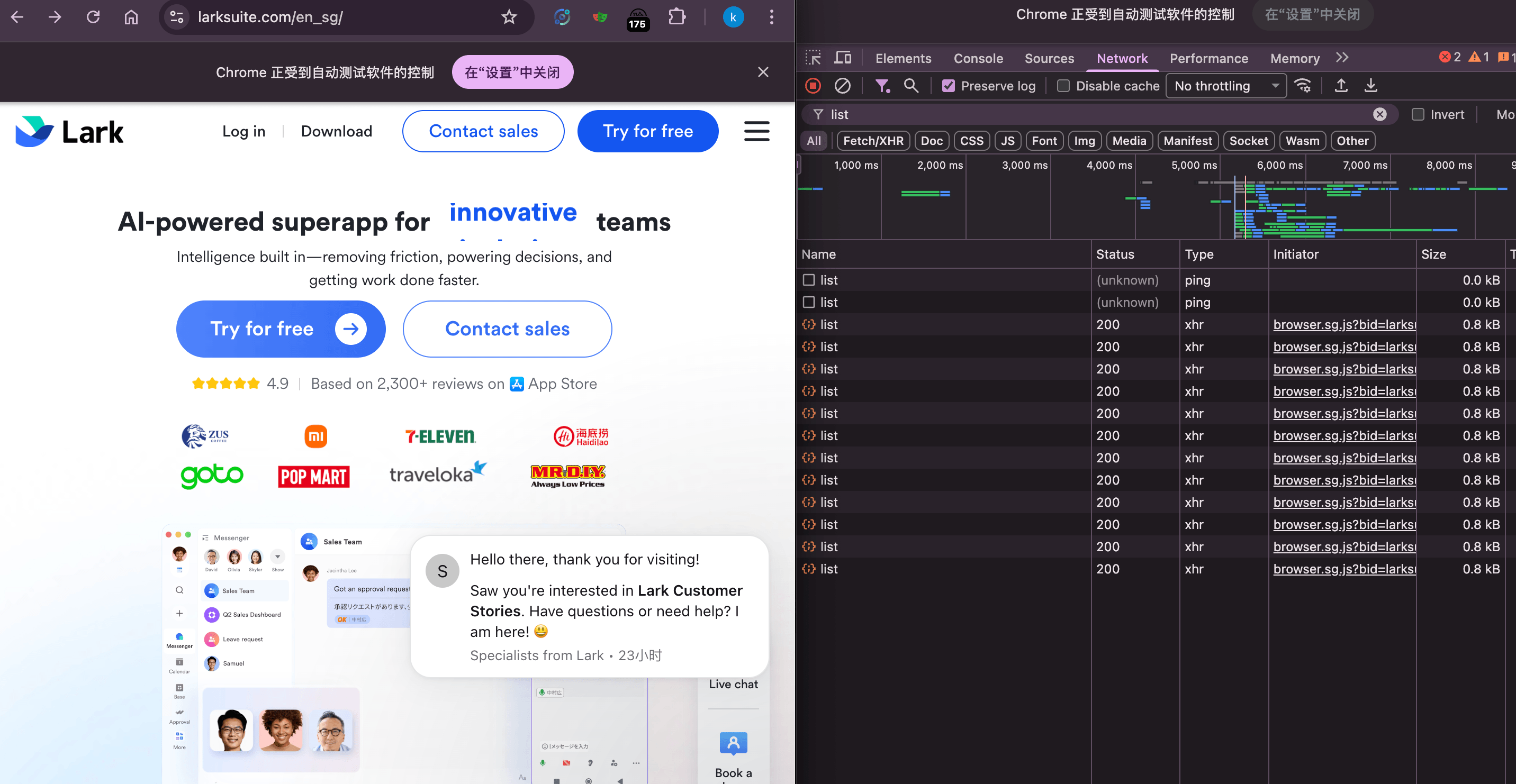The height and width of the screenshot is (784, 1516).
Task: Click Log in link
Action: (x=243, y=131)
